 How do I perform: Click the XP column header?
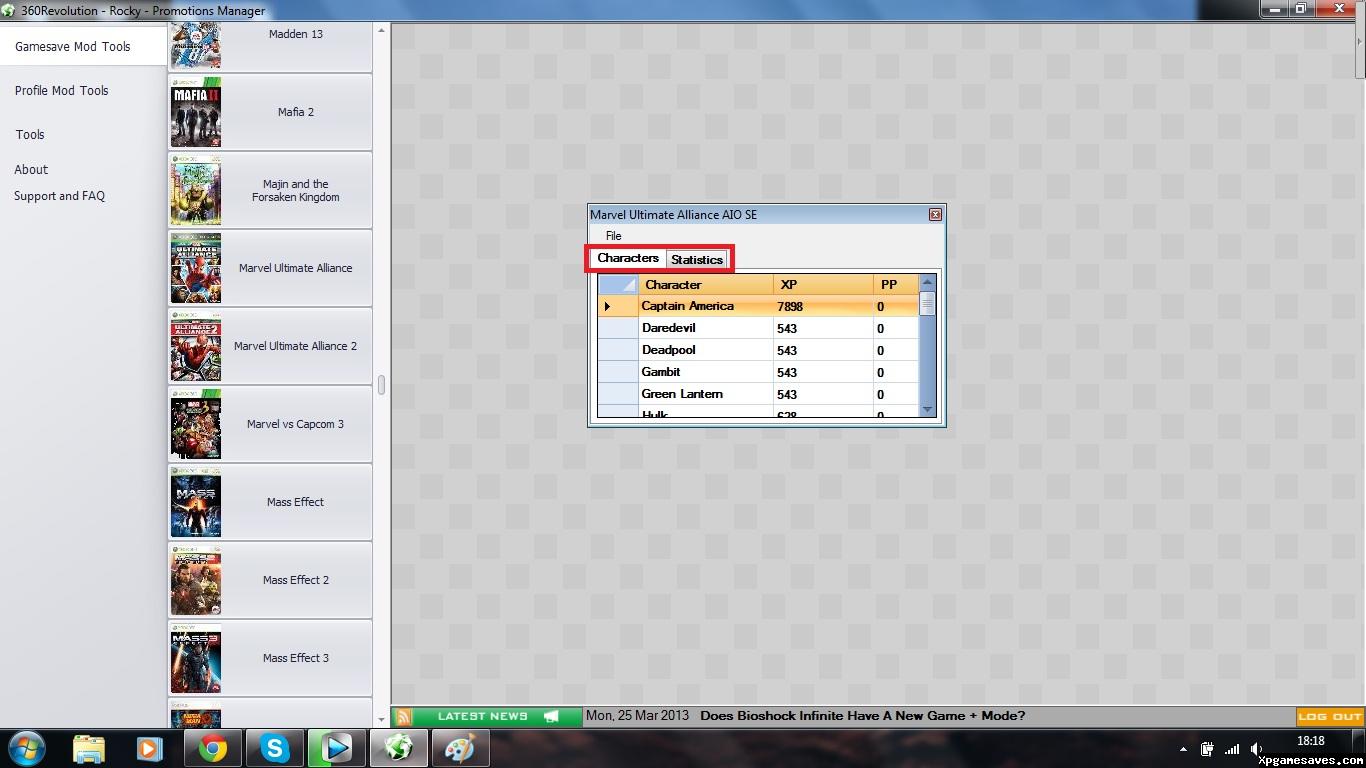pyautogui.click(x=789, y=285)
